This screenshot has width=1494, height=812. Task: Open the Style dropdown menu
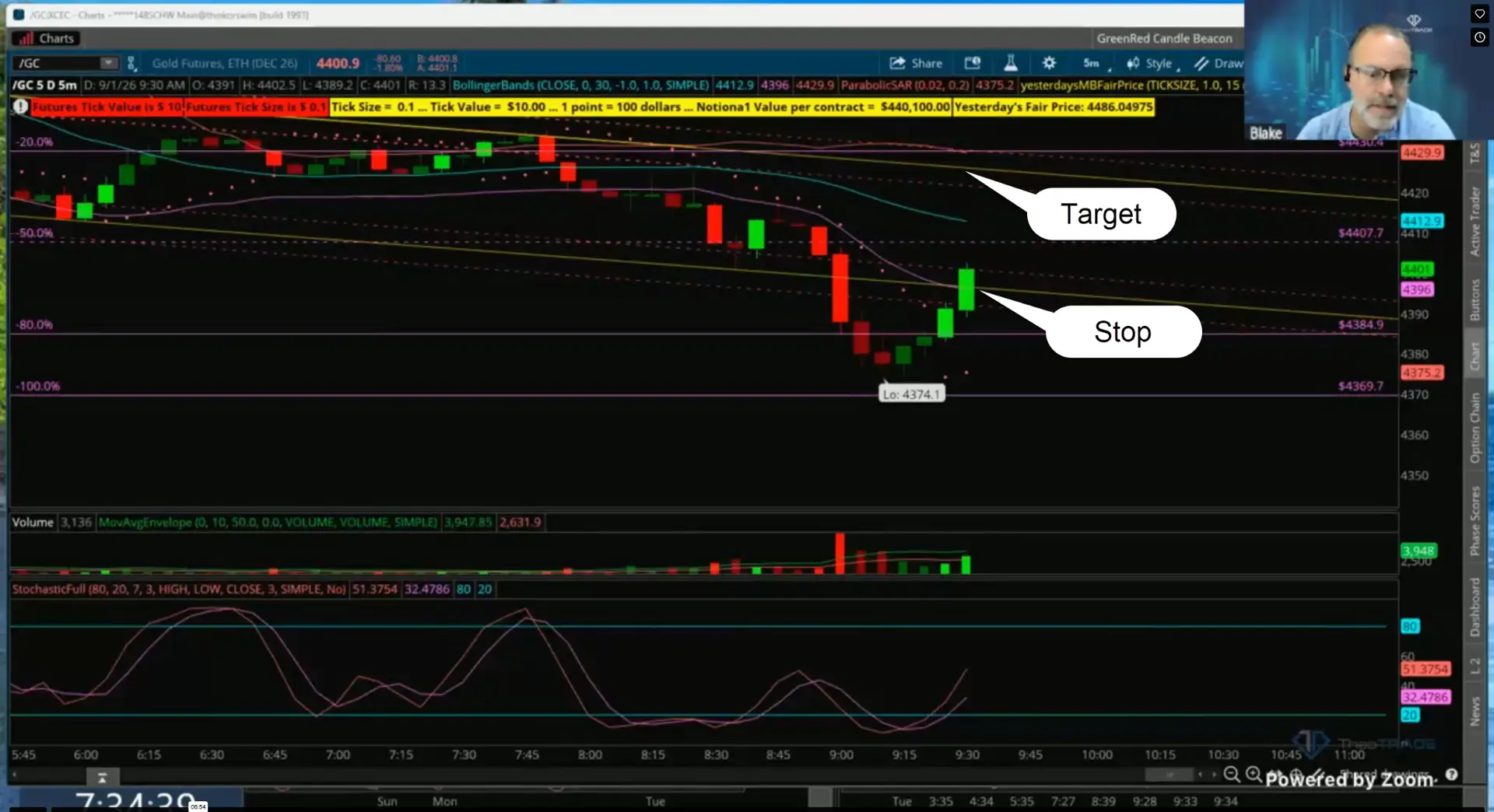[x=1152, y=63]
